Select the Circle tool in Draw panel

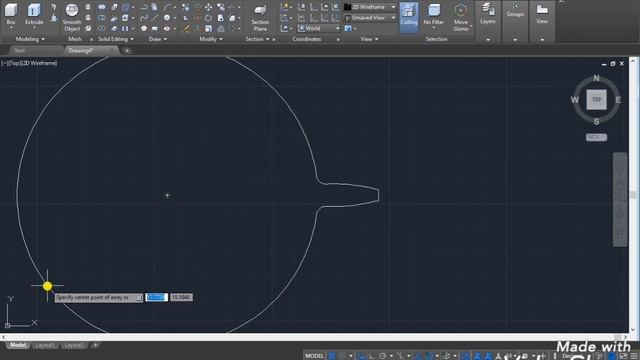pyautogui.click(x=167, y=18)
